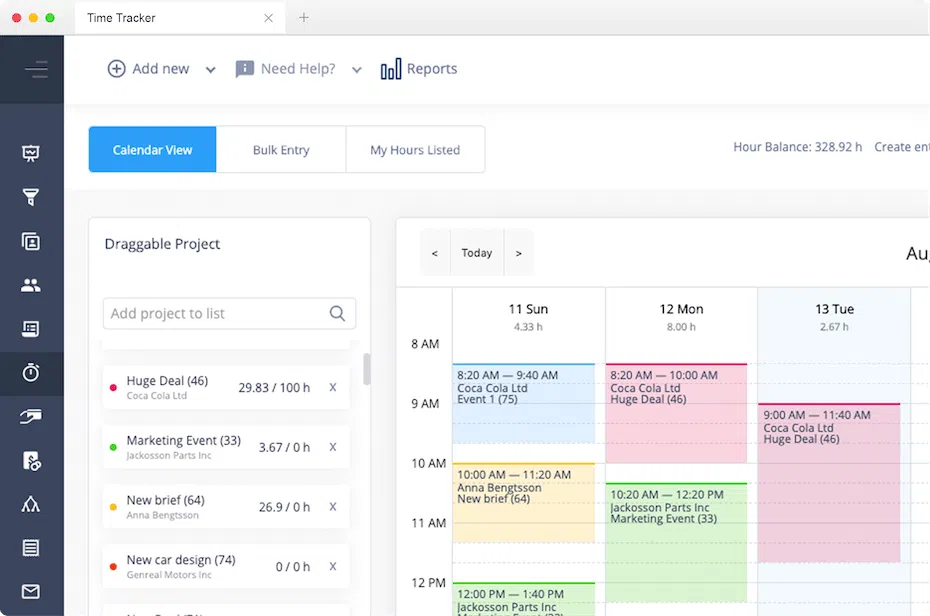Open the 12:00 PM Jackosson Parts entry
Viewport: 930px width, 616px height.
[523, 599]
